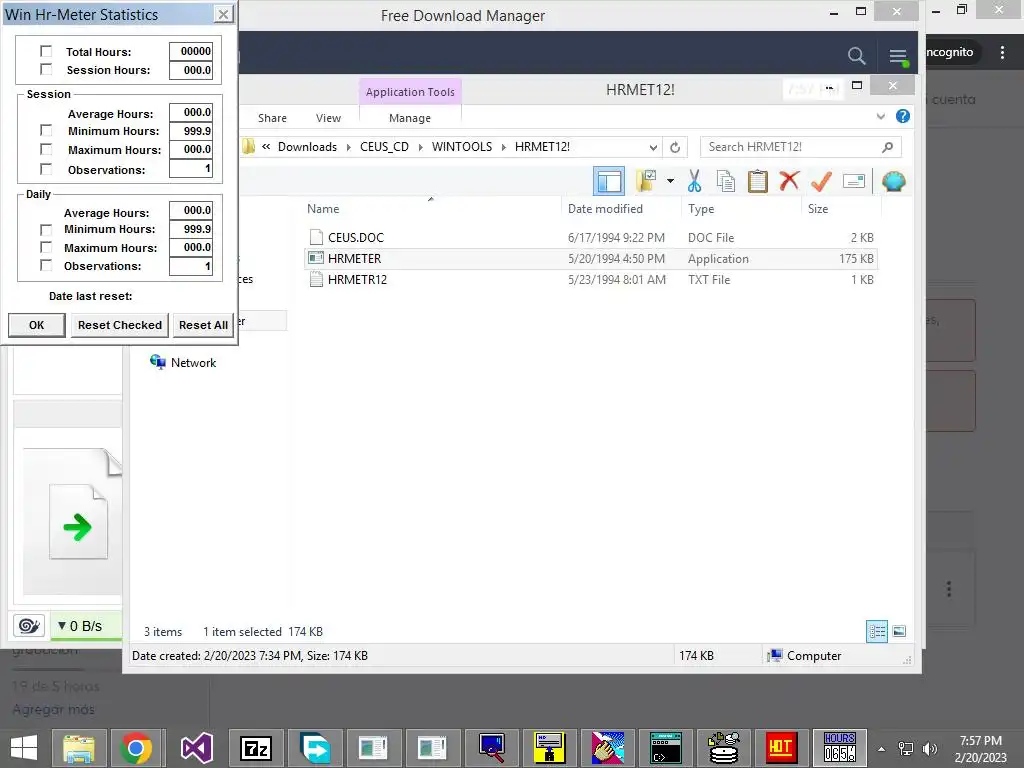
Task: Open the Classic Shell seashell settings icon
Action: [893, 181]
